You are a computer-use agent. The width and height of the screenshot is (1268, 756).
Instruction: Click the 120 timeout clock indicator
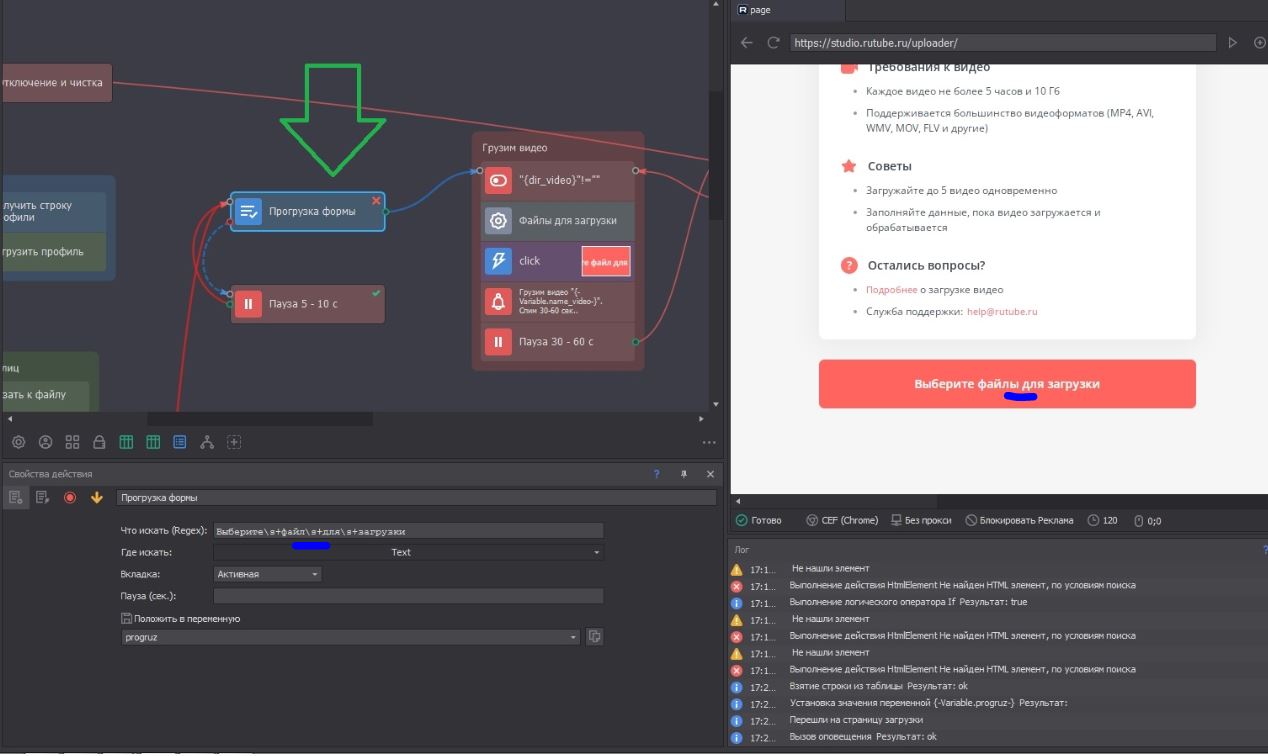point(1102,520)
